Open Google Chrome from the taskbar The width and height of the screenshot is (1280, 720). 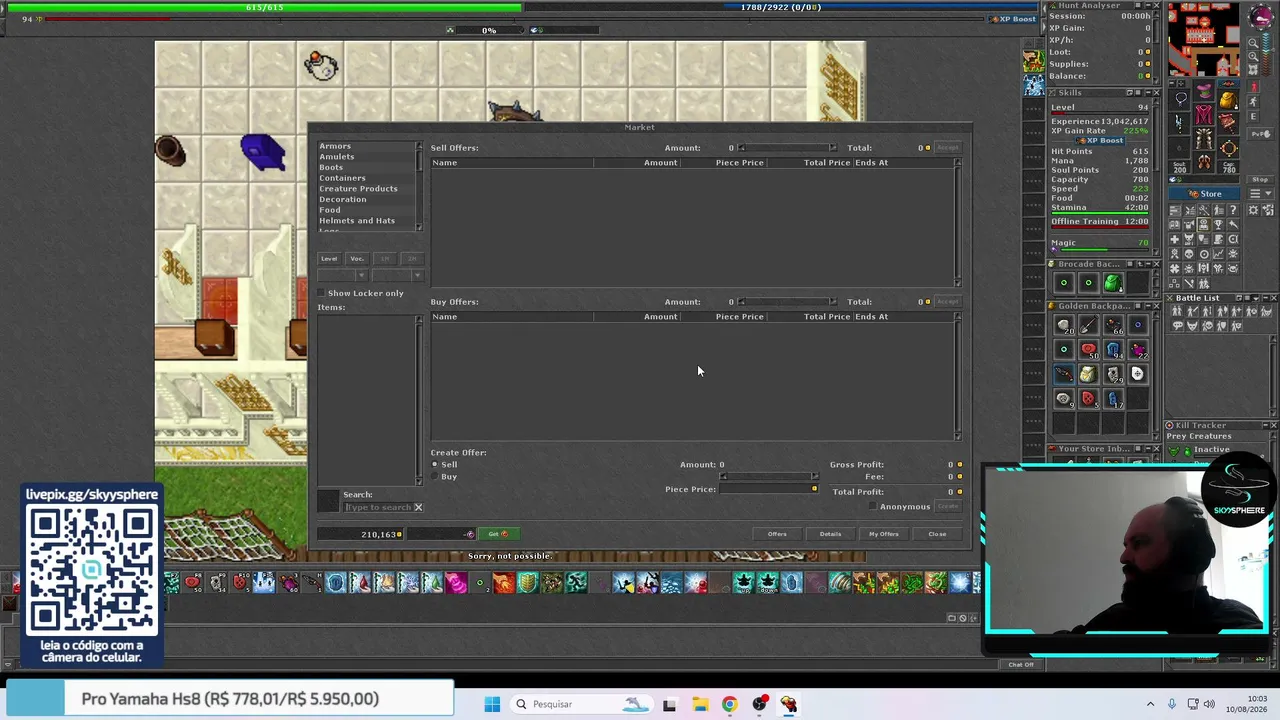click(729, 704)
